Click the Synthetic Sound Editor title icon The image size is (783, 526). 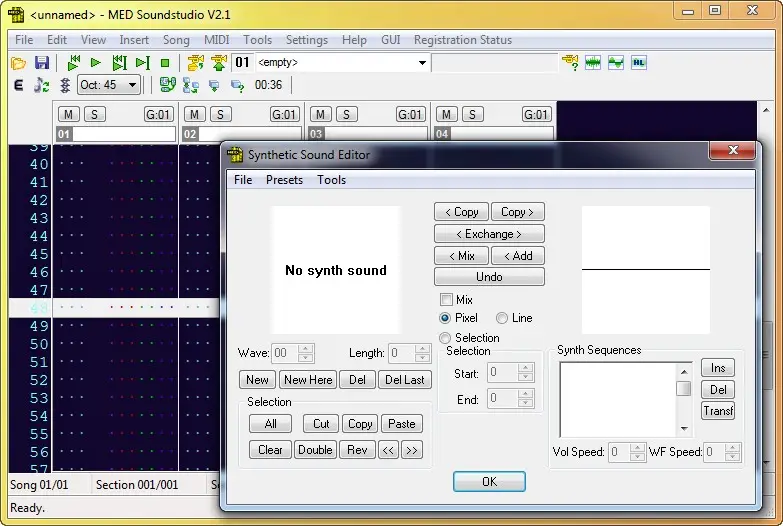235,155
